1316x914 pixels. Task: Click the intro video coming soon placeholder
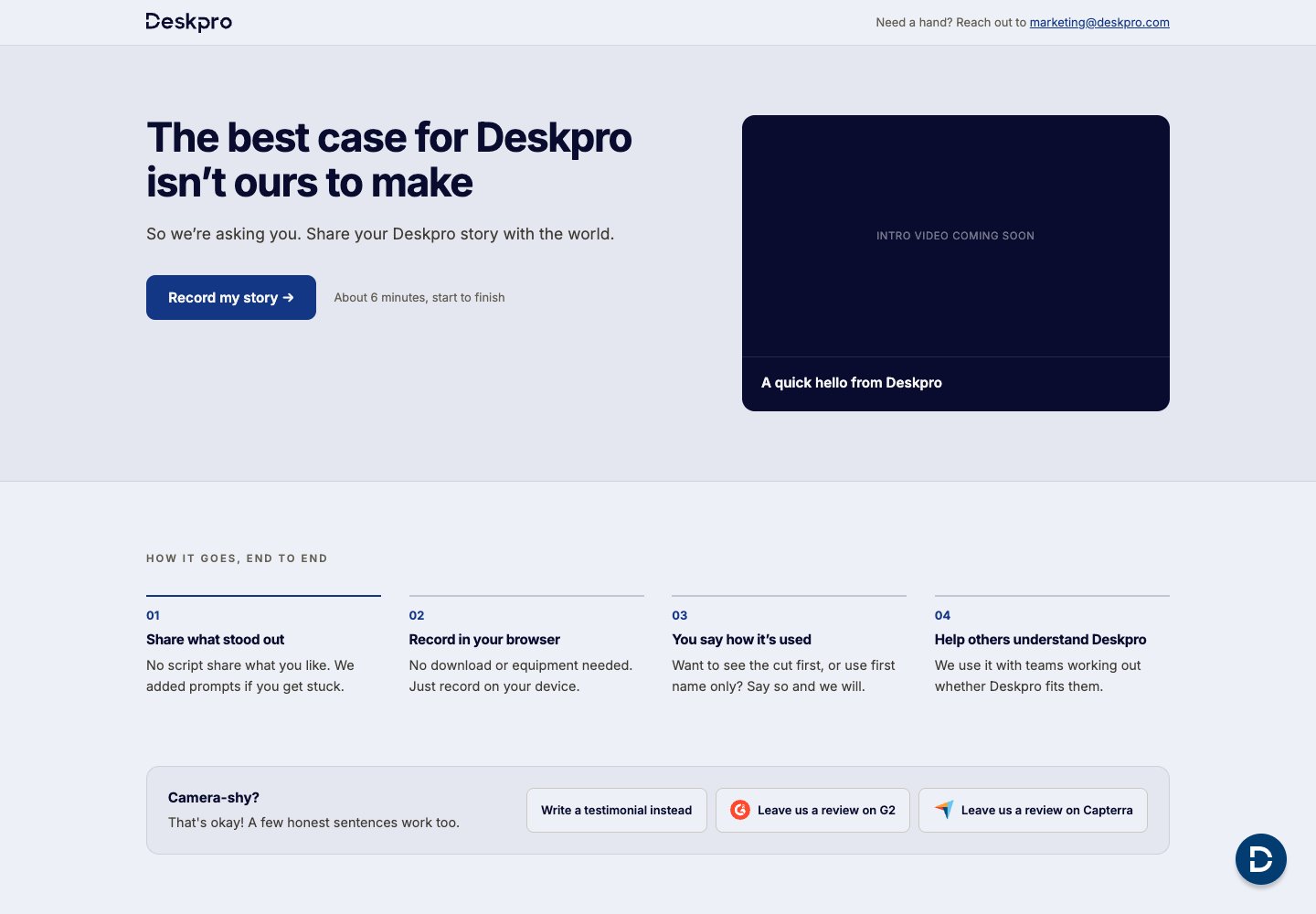click(x=956, y=236)
